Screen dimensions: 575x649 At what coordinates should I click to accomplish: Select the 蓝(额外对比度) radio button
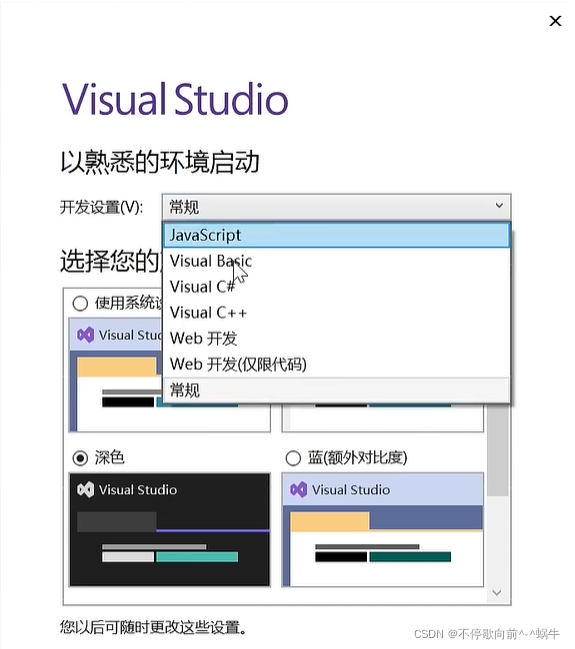click(293, 458)
